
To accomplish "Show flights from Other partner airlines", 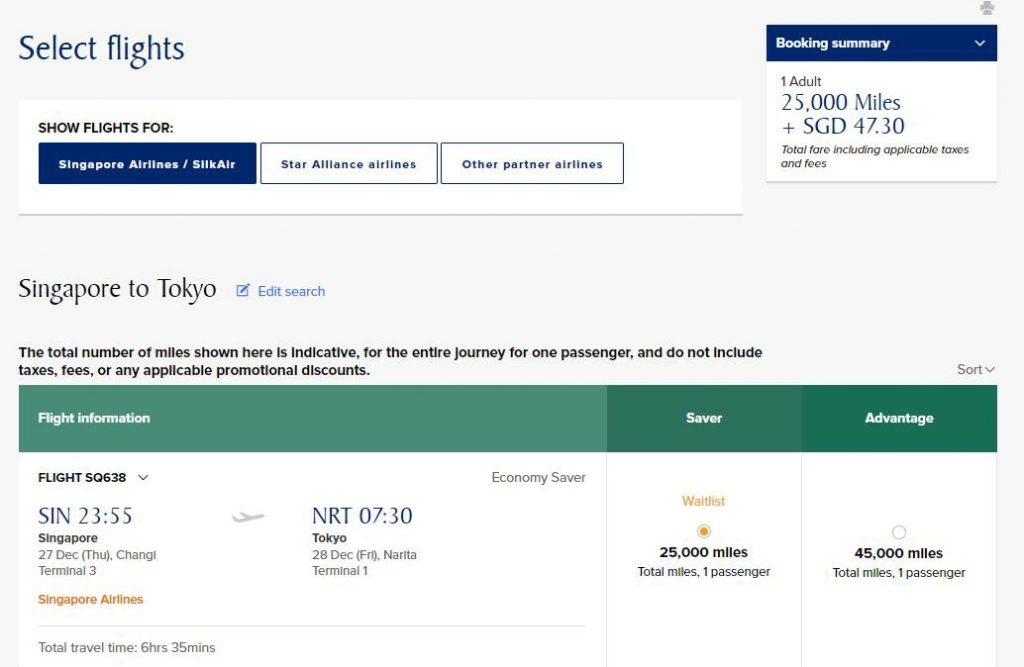I will pos(532,163).
